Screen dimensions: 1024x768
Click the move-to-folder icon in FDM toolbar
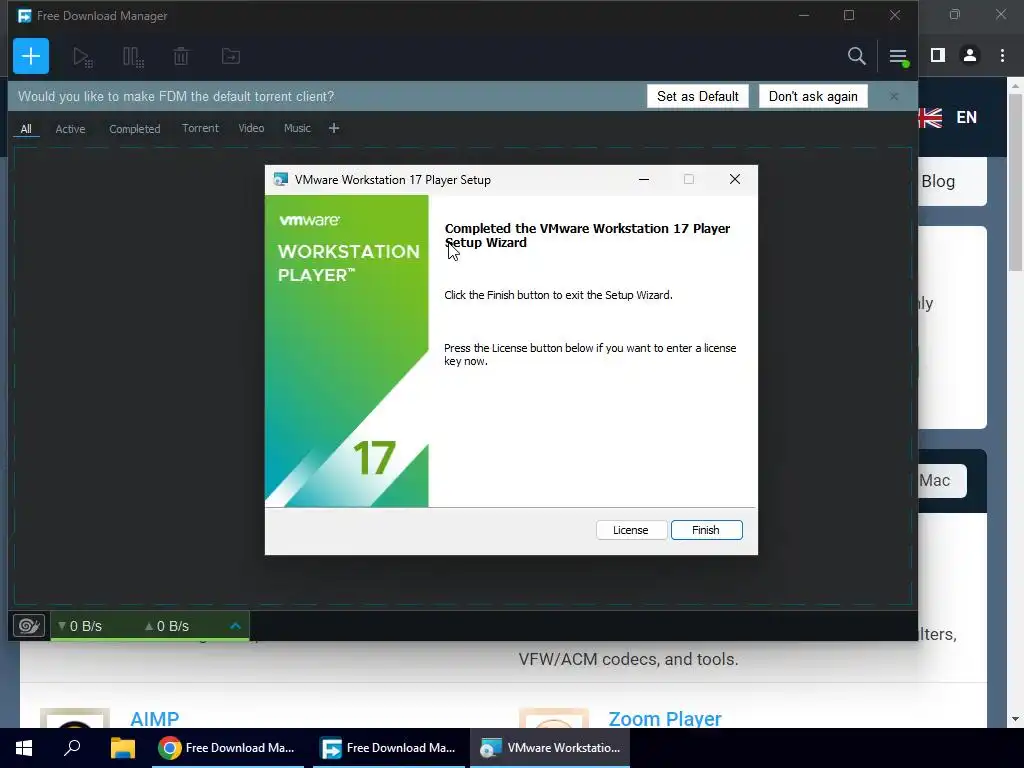[231, 56]
